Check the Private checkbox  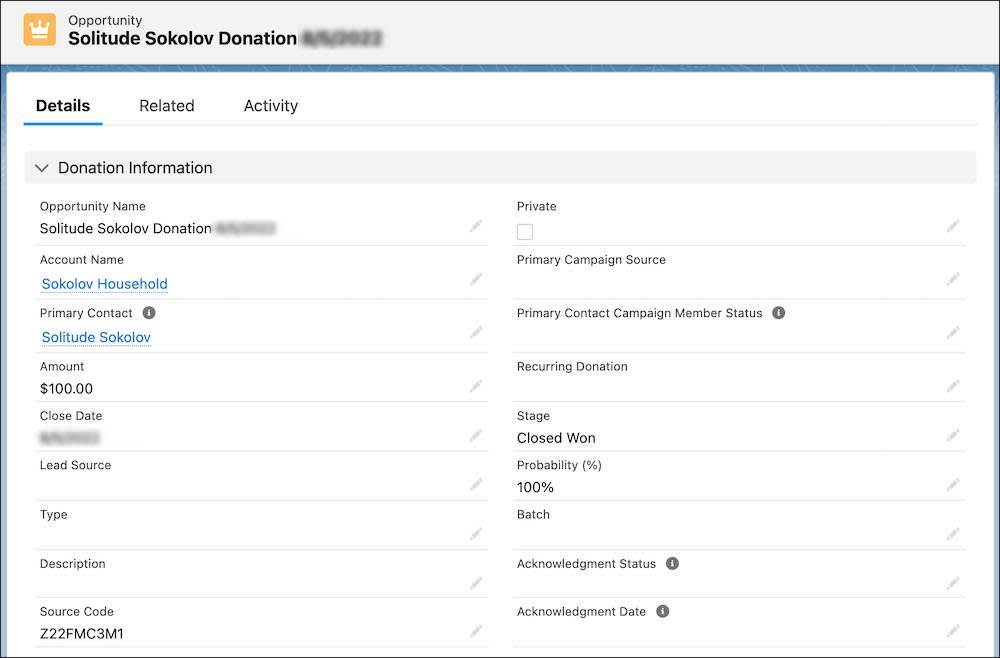pyautogui.click(x=525, y=231)
